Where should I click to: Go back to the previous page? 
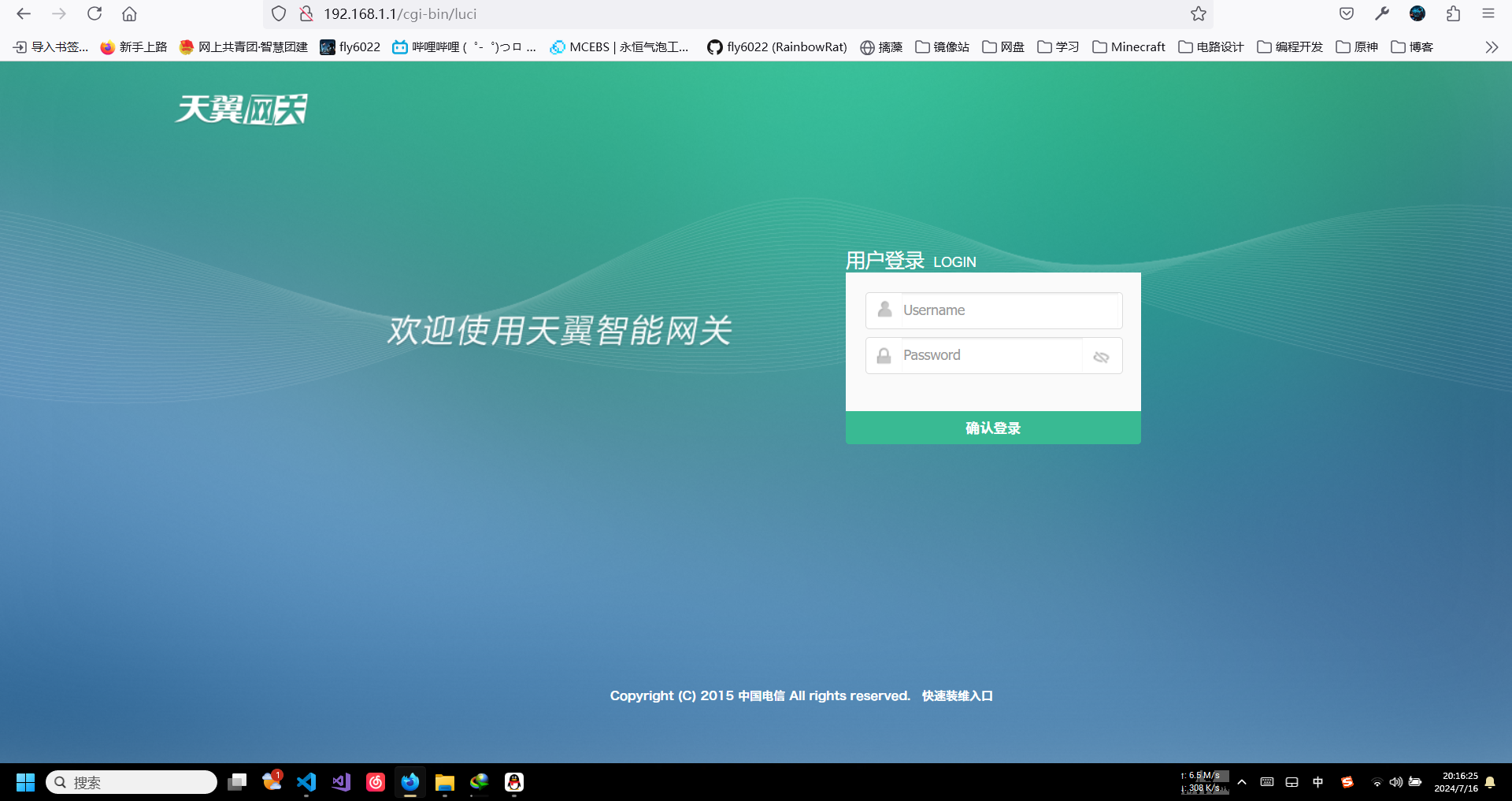(24, 13)
